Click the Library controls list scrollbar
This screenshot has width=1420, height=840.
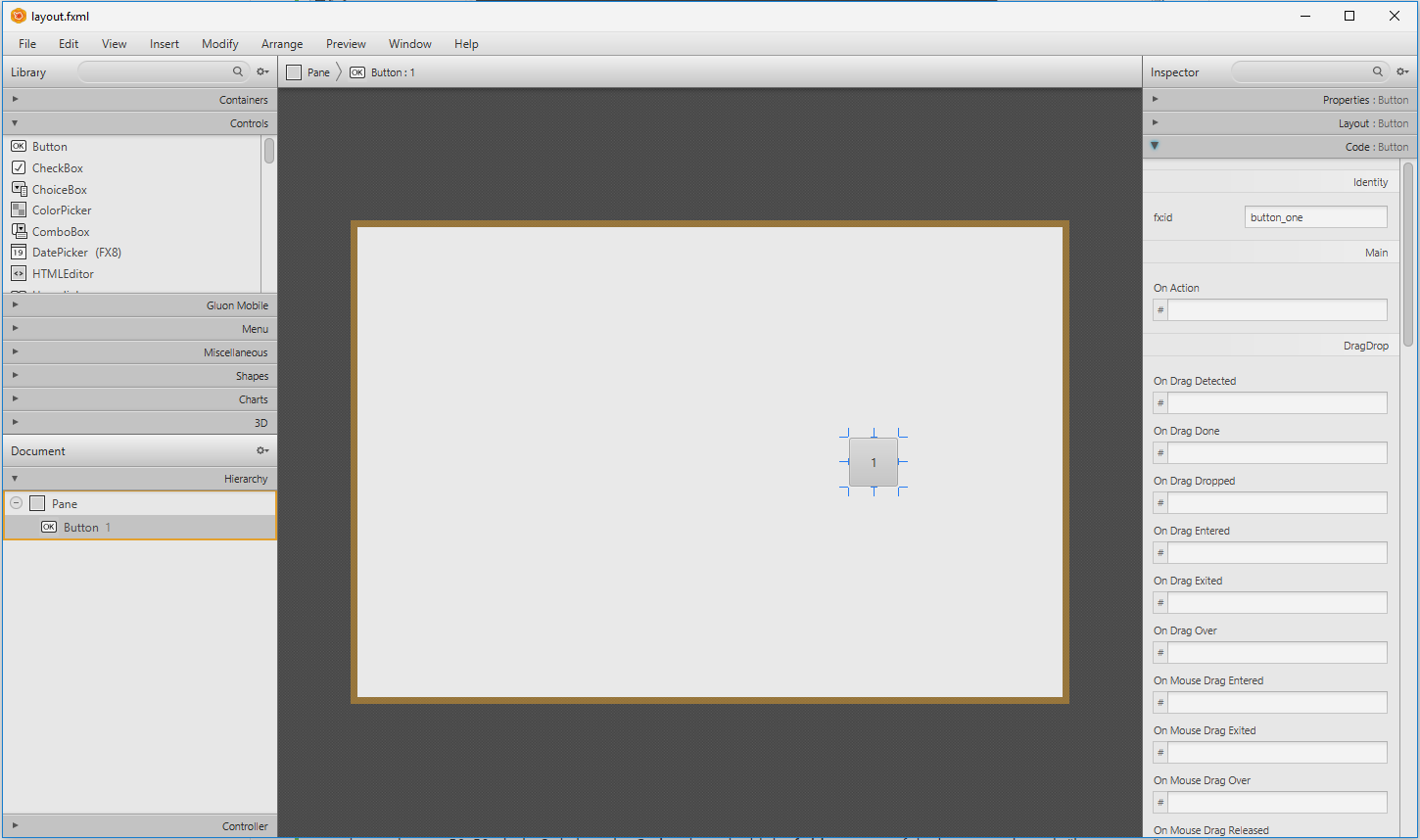269,151
